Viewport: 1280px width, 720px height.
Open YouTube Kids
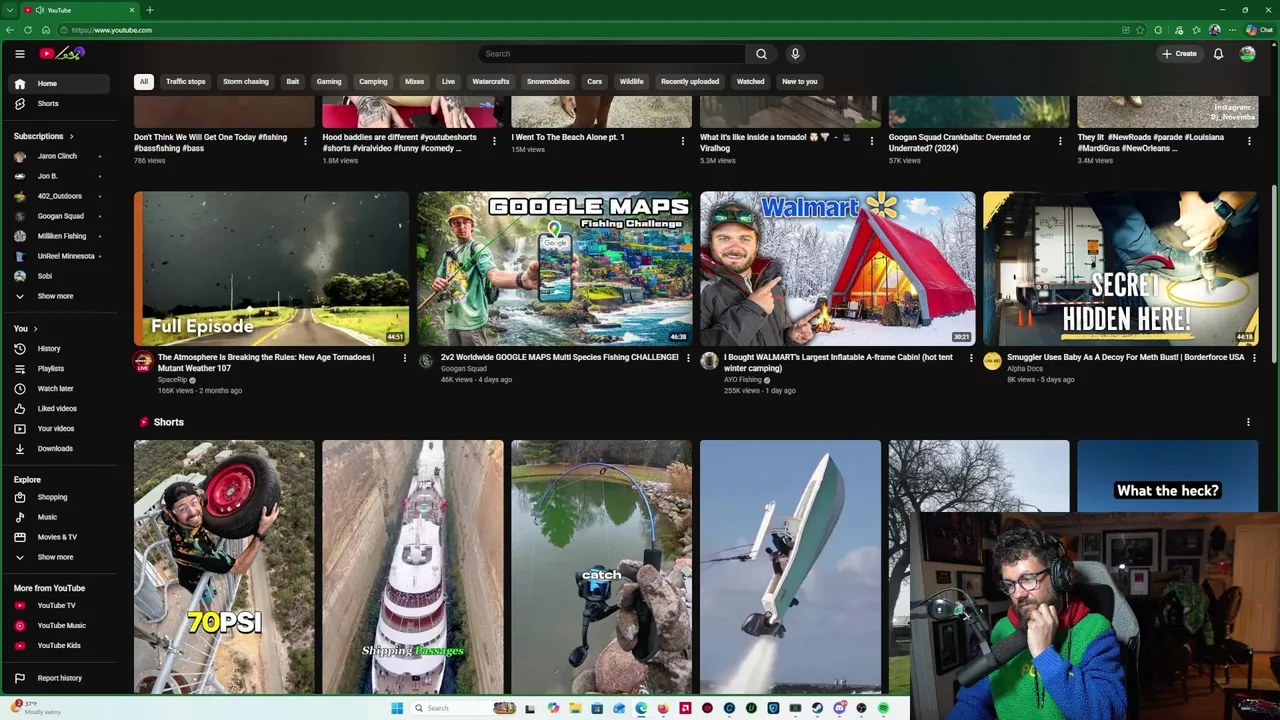click(x=59, y=646)
